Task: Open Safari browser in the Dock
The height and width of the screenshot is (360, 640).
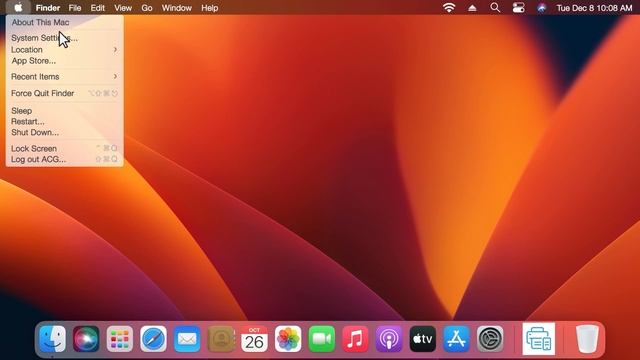Action: point(153,339)
